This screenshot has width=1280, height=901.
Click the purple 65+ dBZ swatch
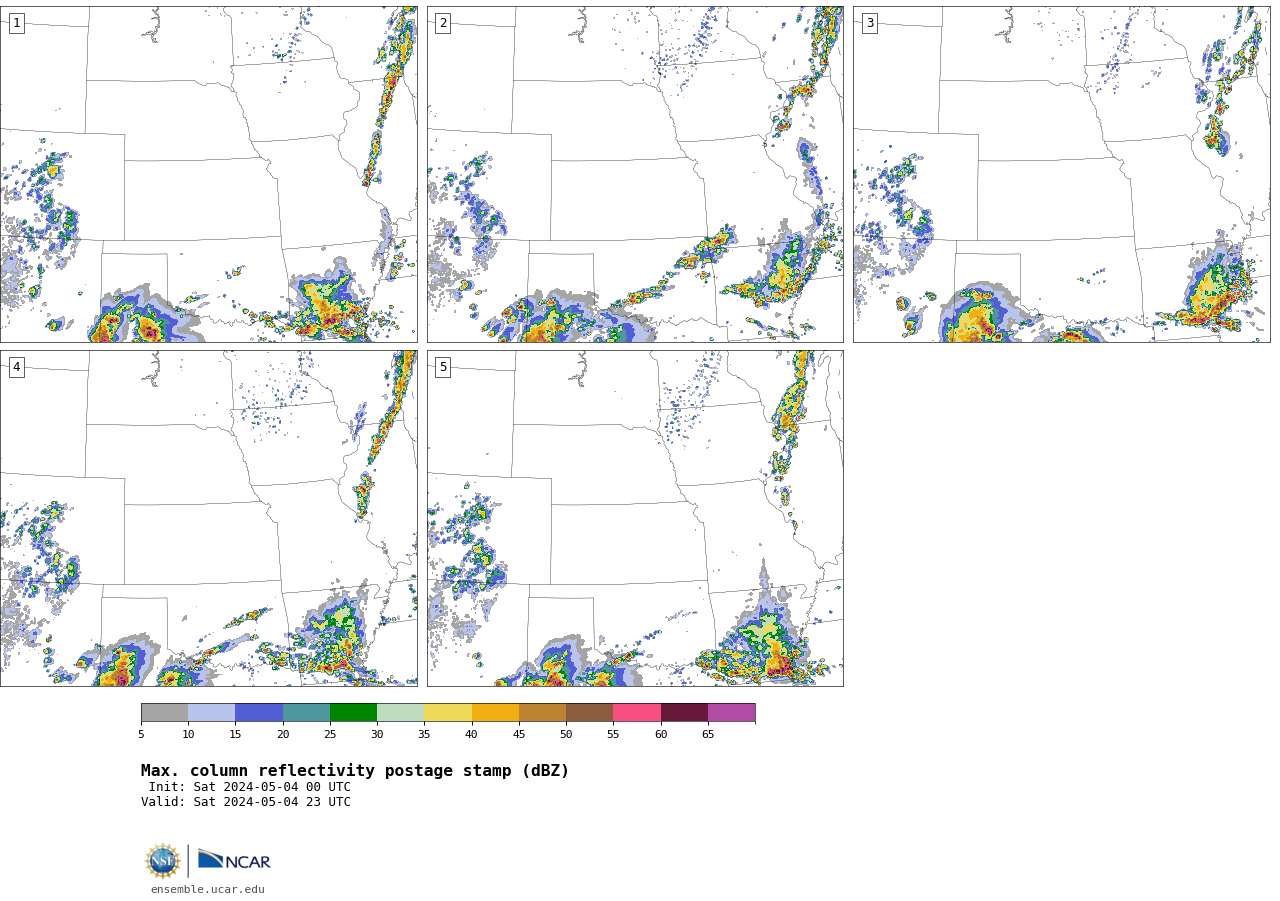click(731, 713)
